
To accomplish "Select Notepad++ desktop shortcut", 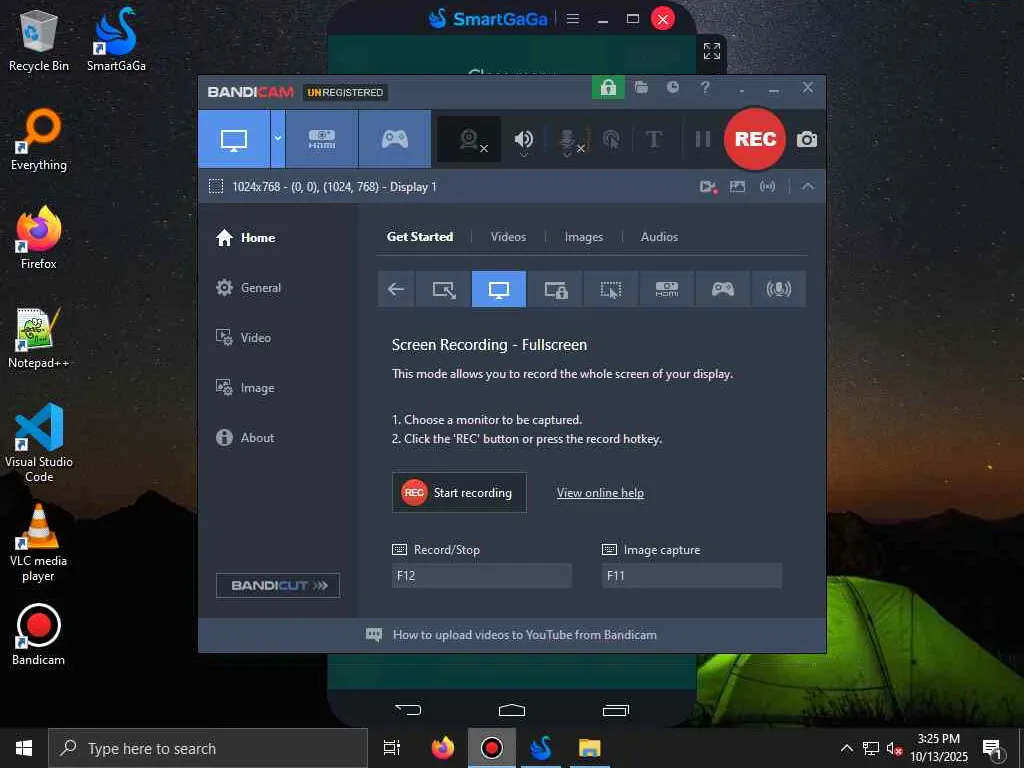I will (39, 338).
